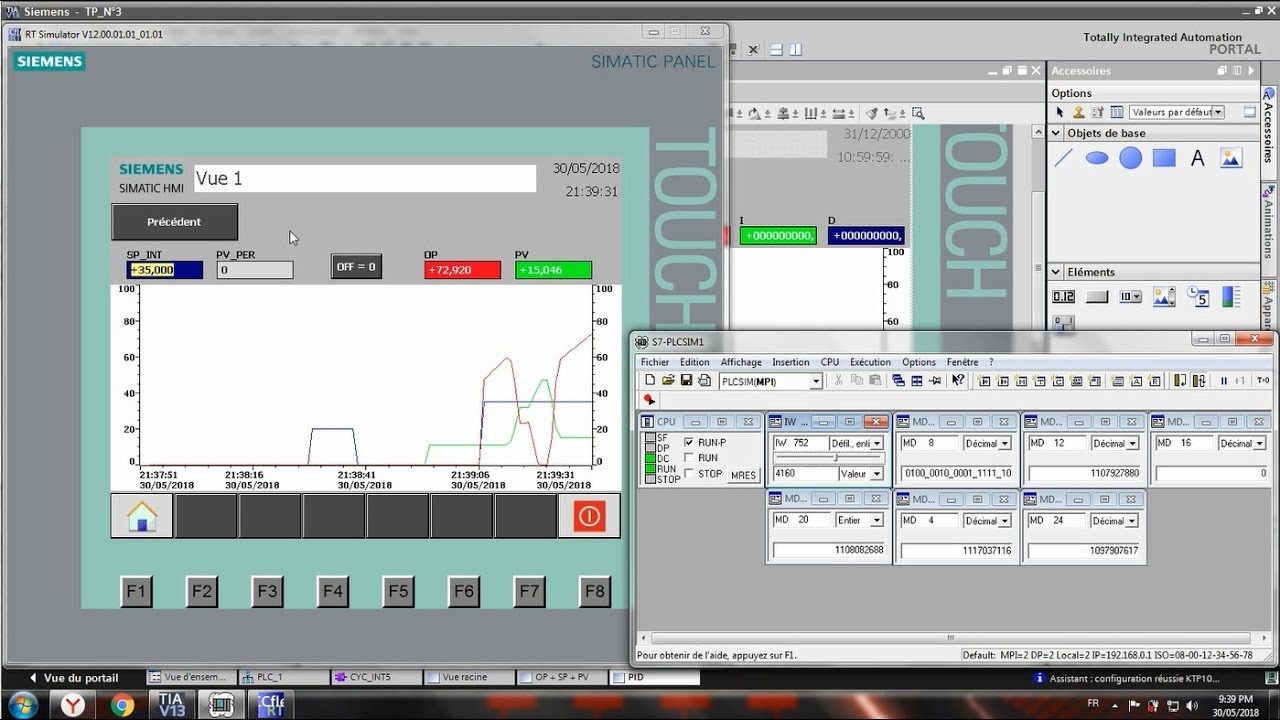Open TIA V13 from the taskbar
This screenshot has width=1280, height=720.
173,705
